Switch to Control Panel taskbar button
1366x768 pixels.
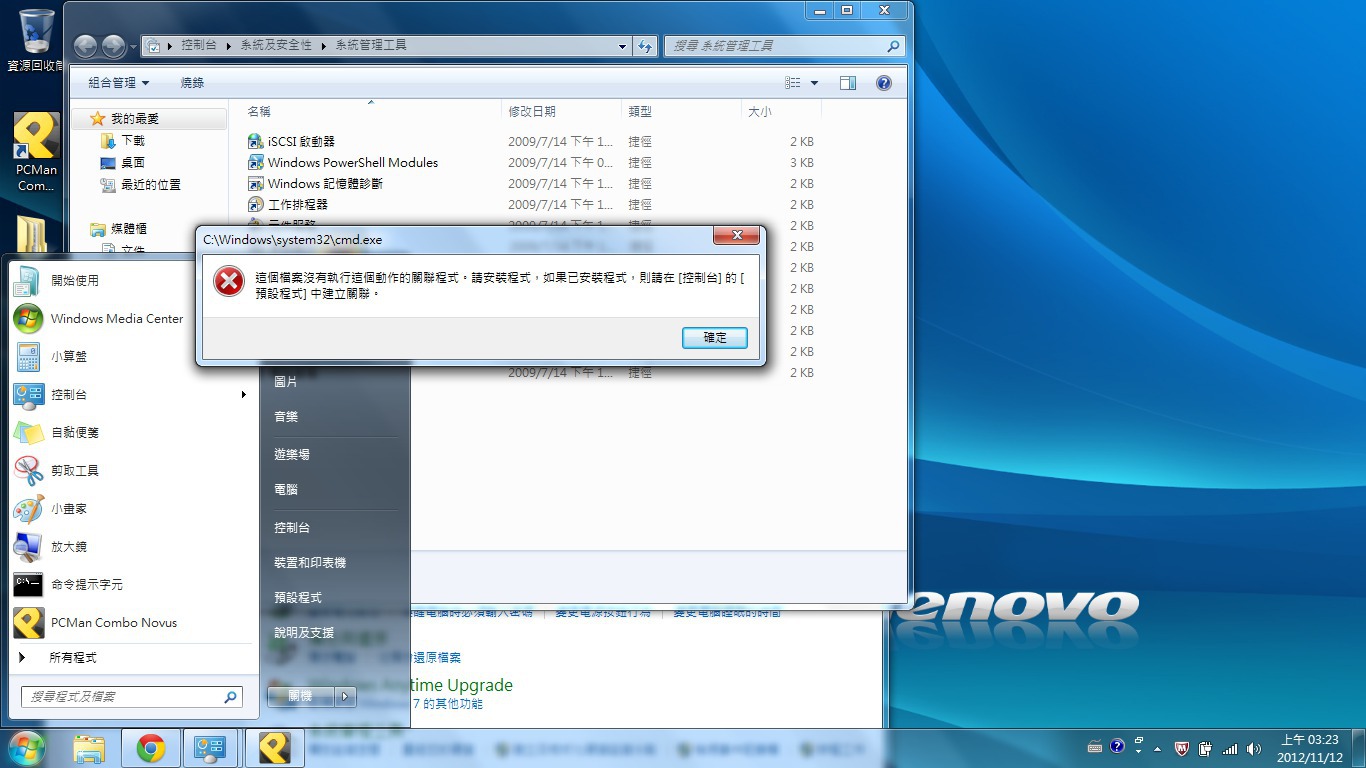pyautogui.click(x=211, y=748)
